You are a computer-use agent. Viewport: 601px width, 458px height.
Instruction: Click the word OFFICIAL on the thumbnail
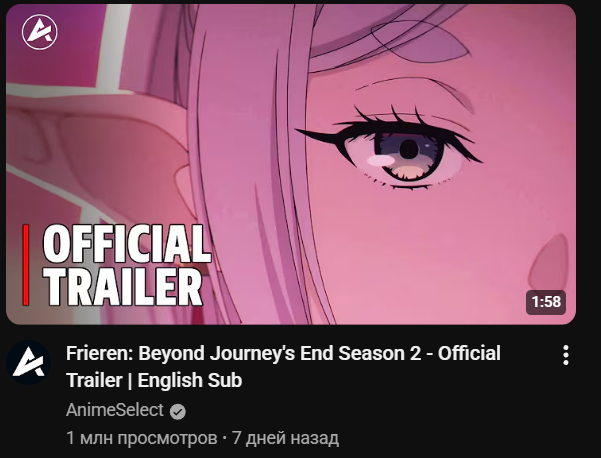tap(127, 243)
